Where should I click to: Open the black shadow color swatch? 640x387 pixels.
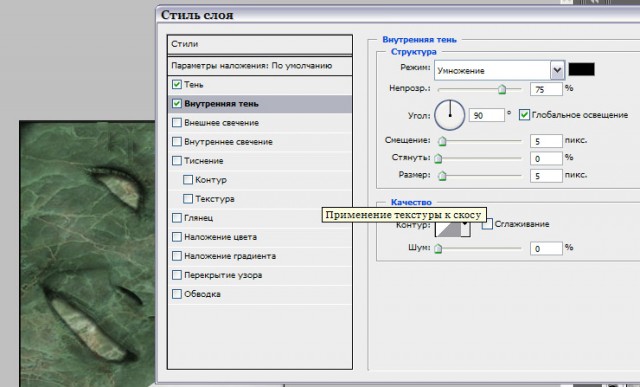point(582,69)
